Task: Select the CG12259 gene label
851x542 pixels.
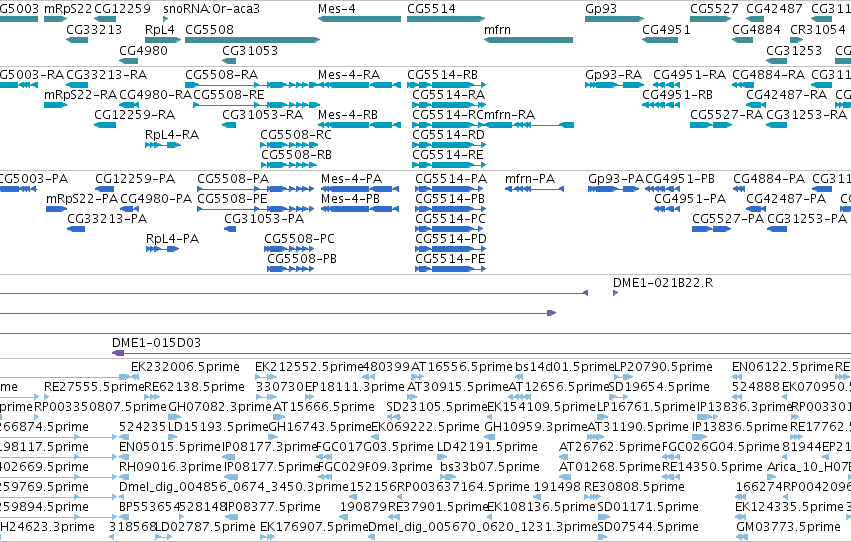Action: tap(122, 9)
